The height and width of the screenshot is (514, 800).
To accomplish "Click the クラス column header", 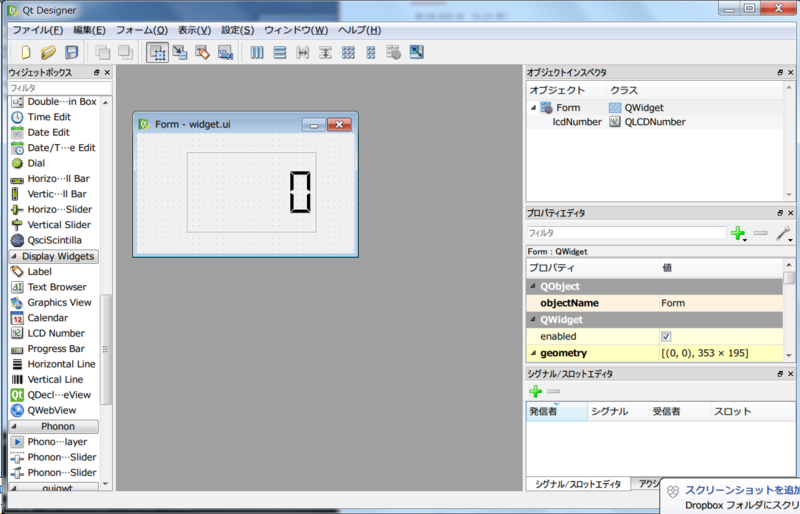I will click(x=694, y=90).
